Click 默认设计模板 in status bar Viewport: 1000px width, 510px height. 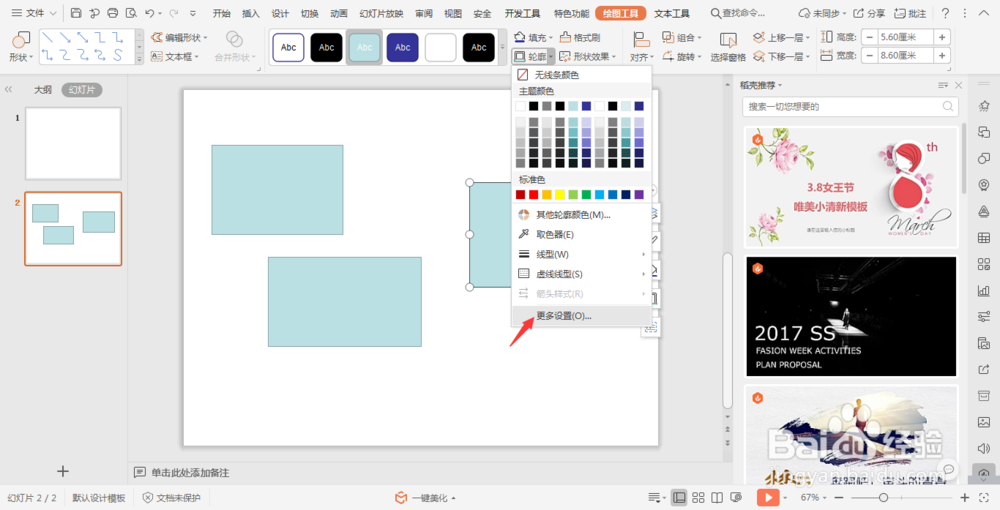click(99, 498)
